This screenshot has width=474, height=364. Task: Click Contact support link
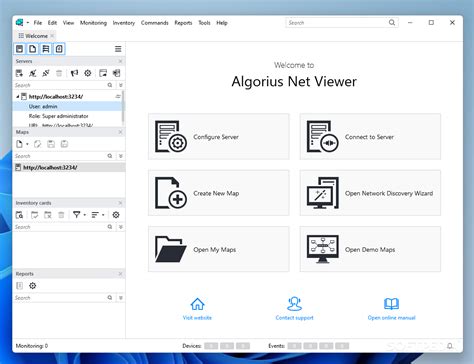coord(294,309)
